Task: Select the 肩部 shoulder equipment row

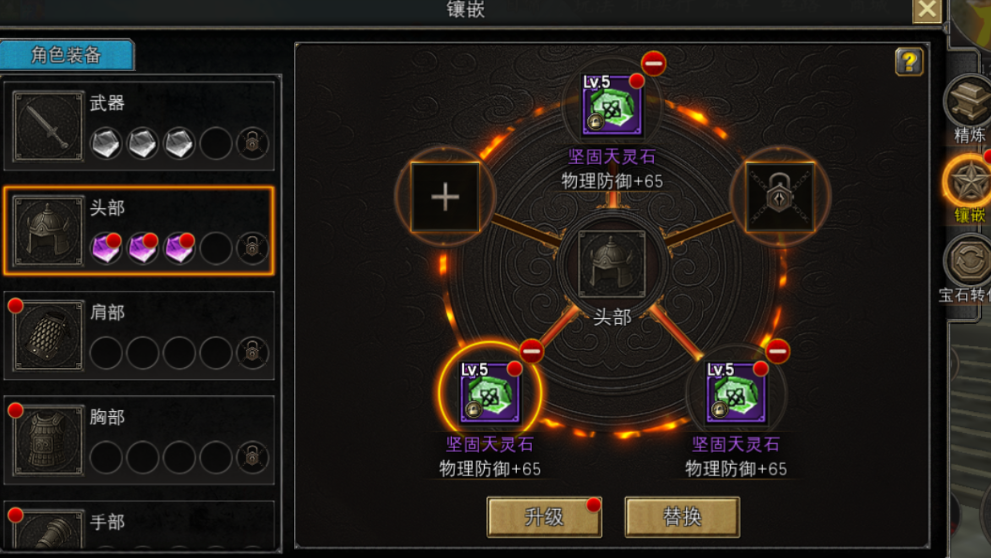Action: pos(139,336)
